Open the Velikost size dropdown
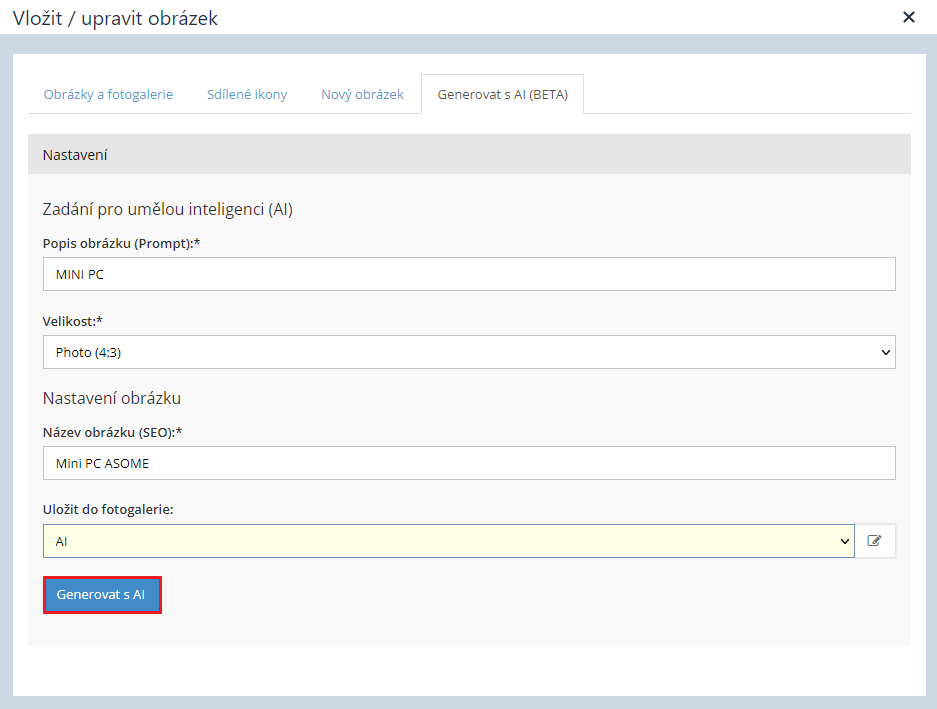This screenshot has width=937, height=709. click(468, 352)
